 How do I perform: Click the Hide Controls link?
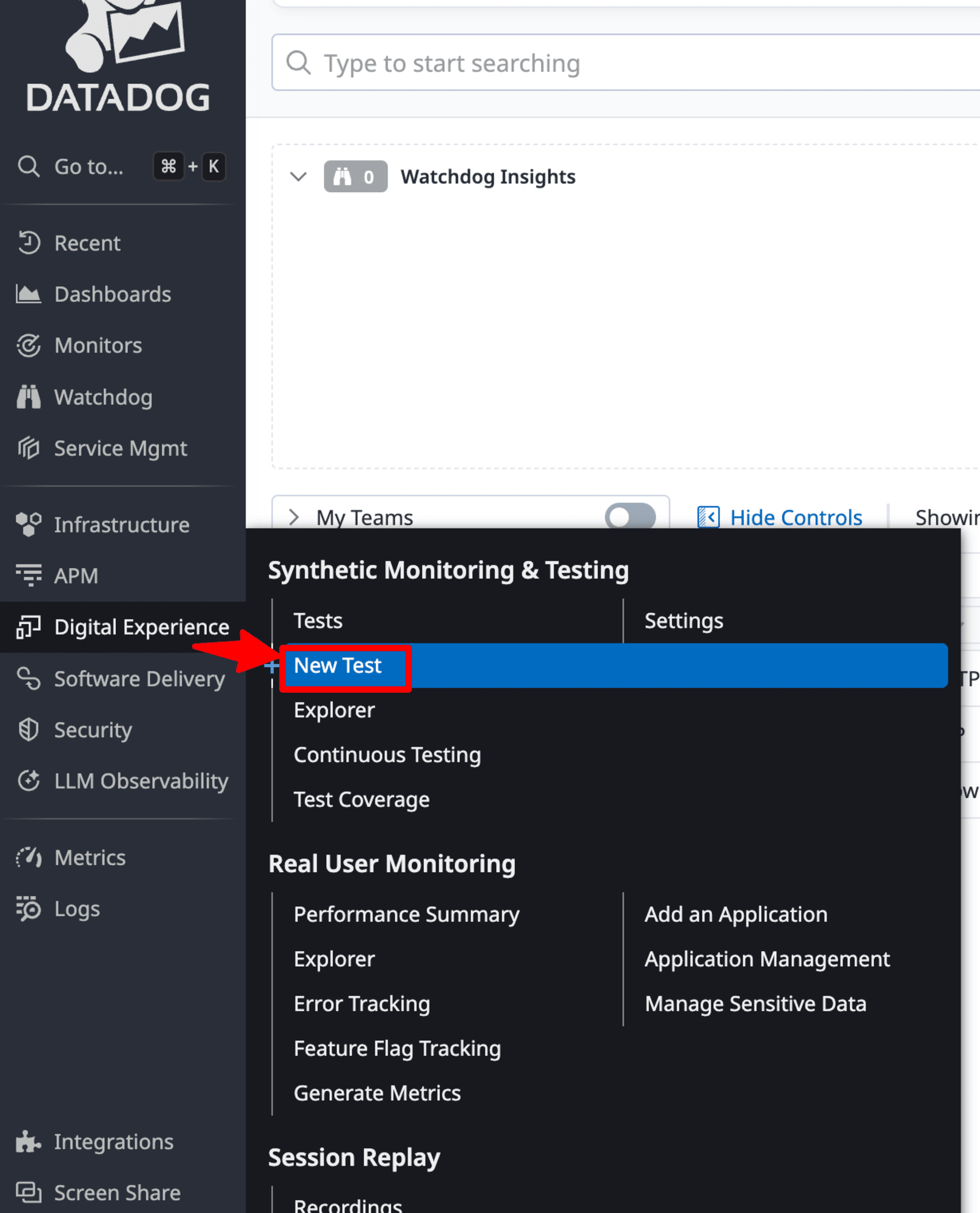pos(796,517)
